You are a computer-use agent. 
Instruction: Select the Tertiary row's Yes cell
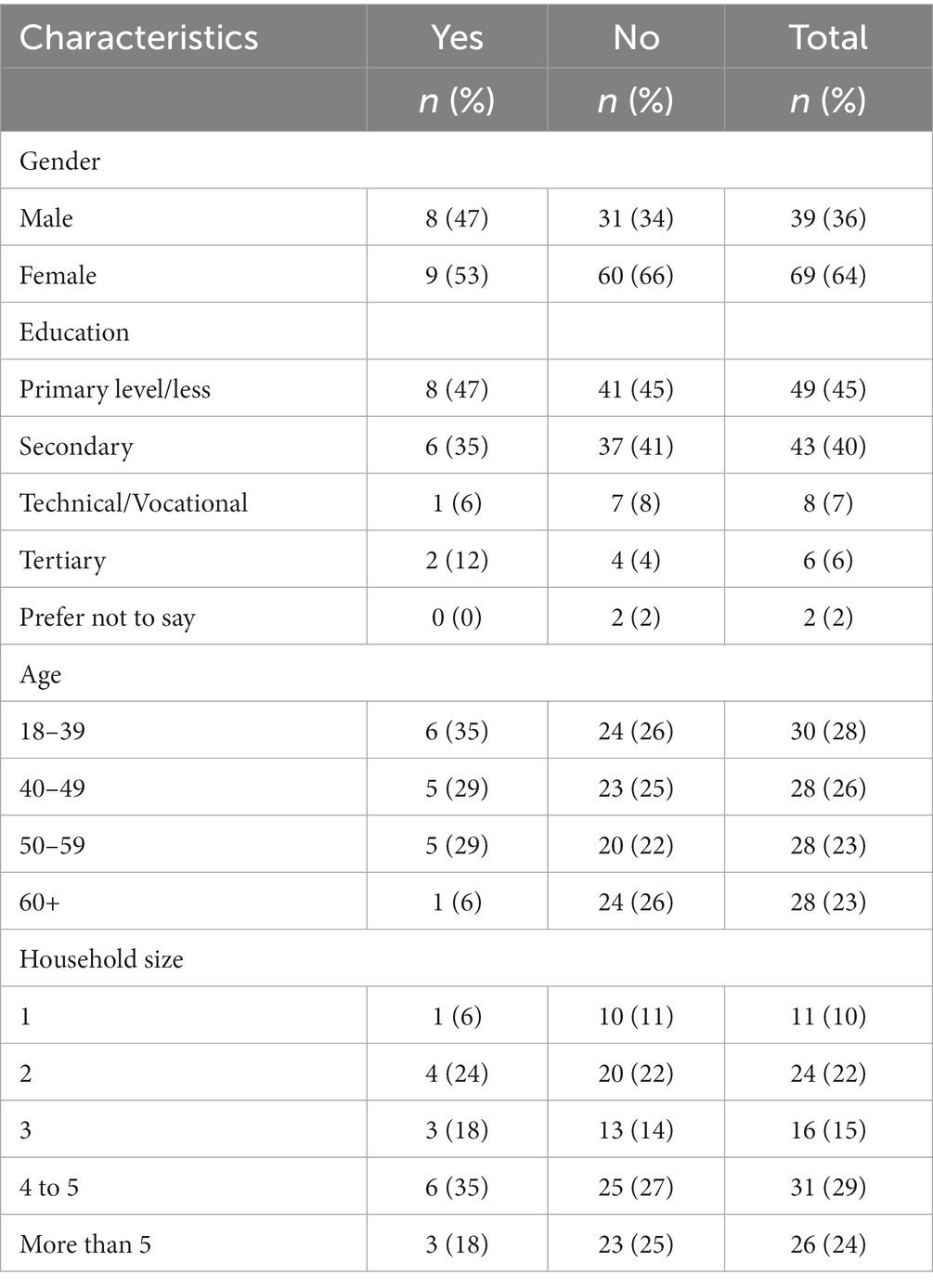(457, 560)
